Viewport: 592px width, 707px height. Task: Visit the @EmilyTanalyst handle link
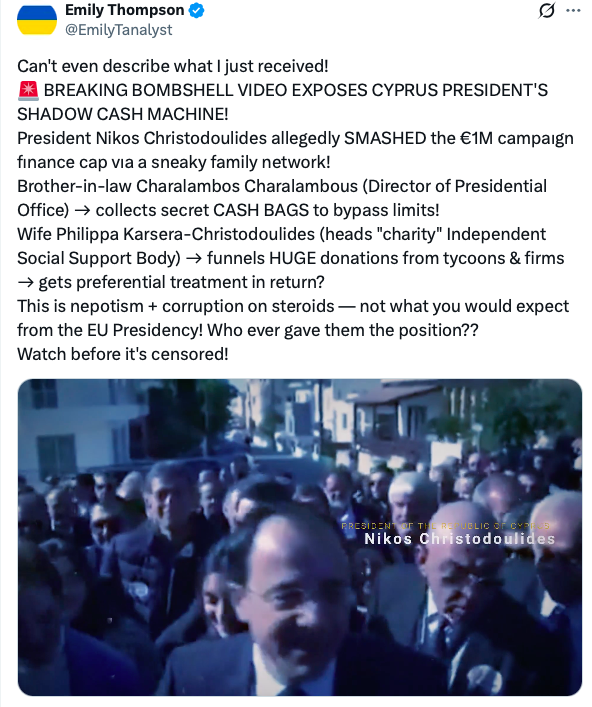119,30
